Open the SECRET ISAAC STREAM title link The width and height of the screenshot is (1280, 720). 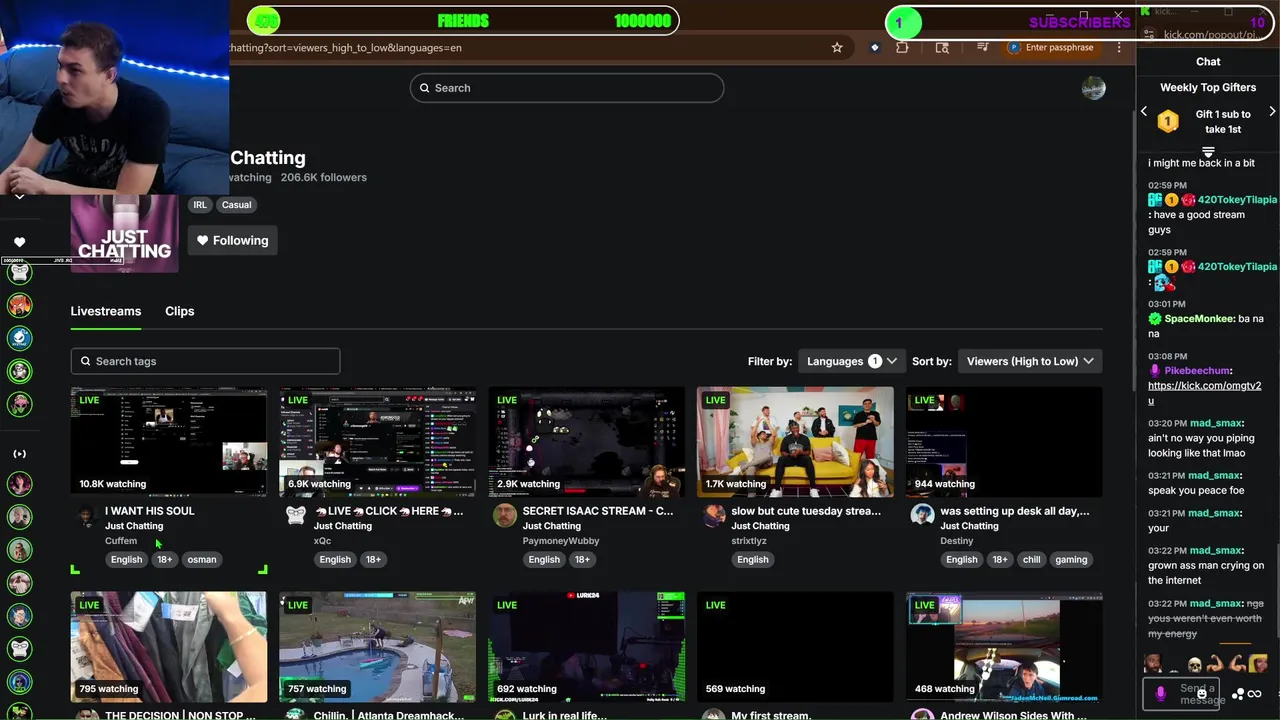598,511
